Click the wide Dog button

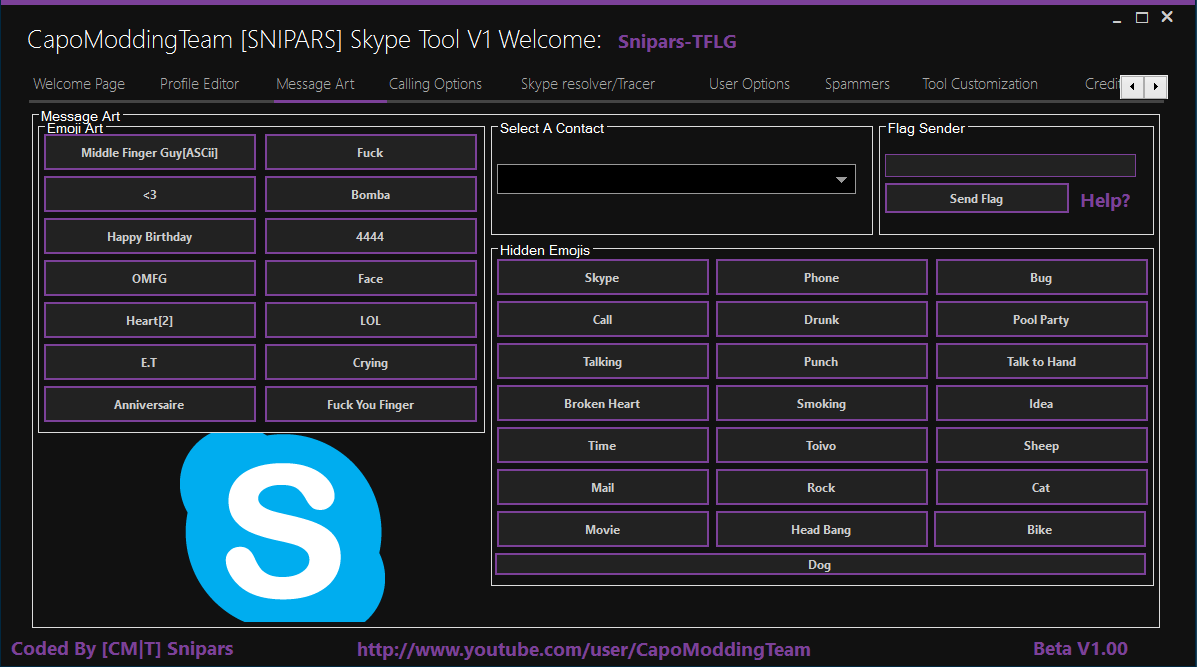[820, 565]
